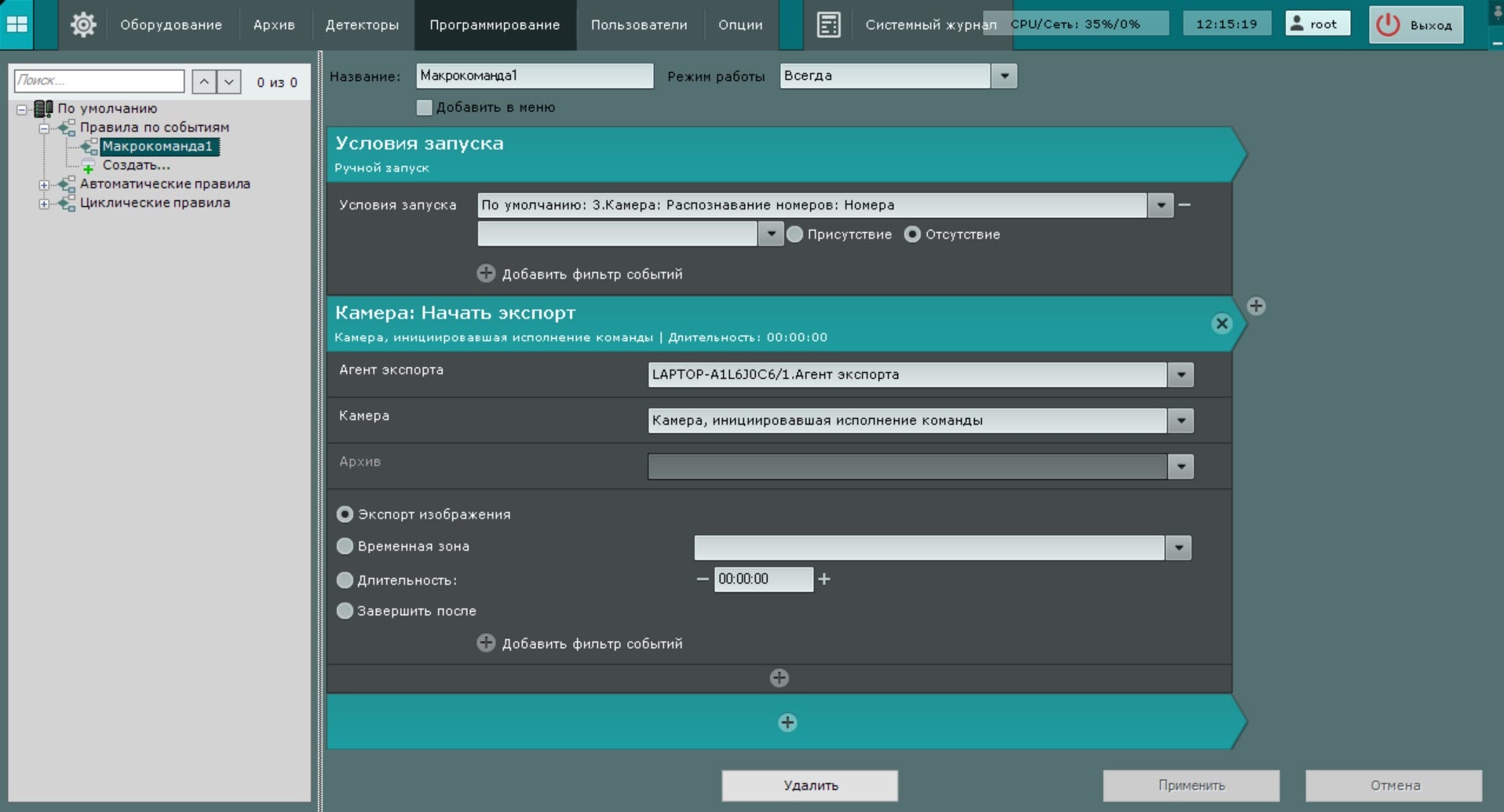Viewport: 1504px width, 812px height.
Task: Expand 'Автоматические правила' tree node
Action: coord(44,184)
